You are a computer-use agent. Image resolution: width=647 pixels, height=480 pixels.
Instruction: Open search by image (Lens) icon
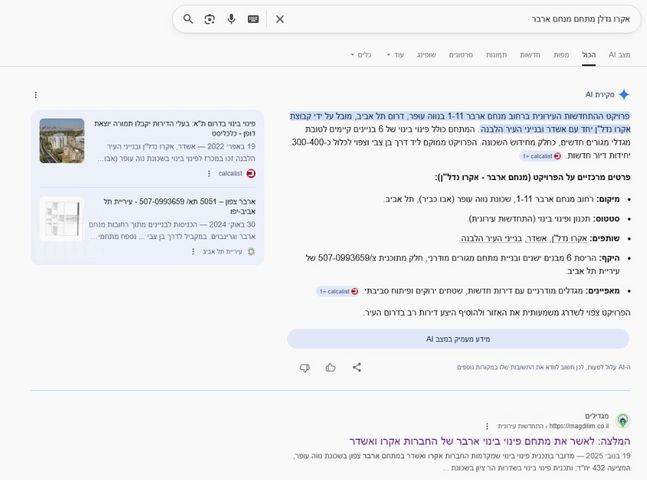coord(210,19)
